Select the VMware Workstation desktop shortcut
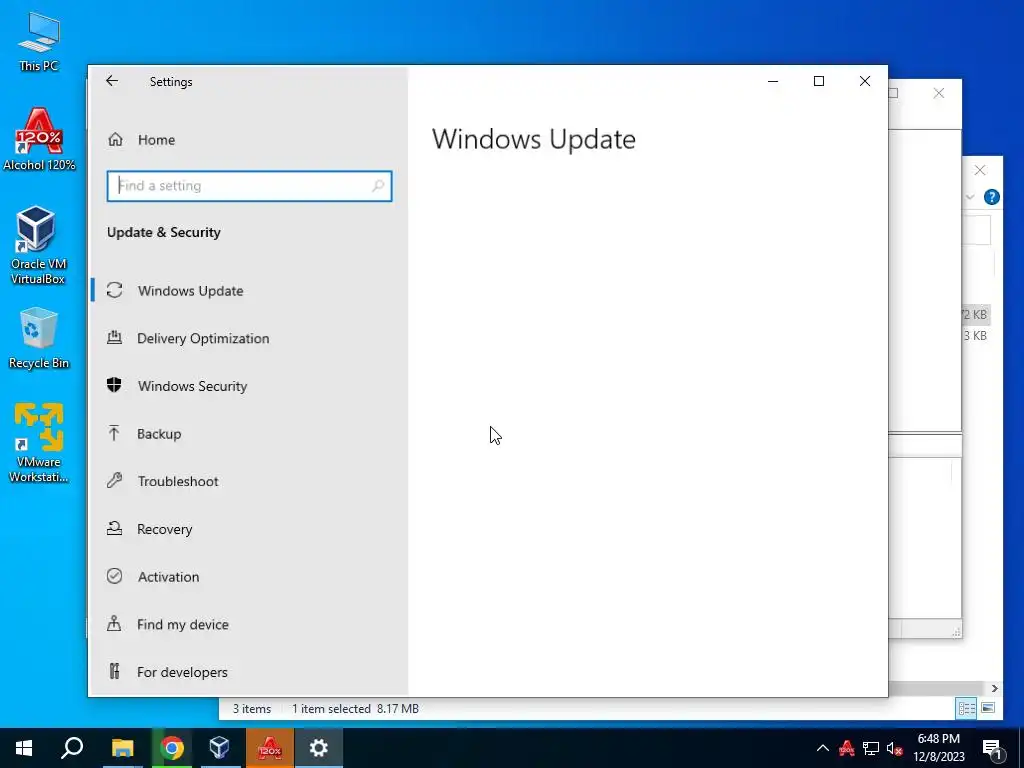1024x768 pixels. [39, 443]
